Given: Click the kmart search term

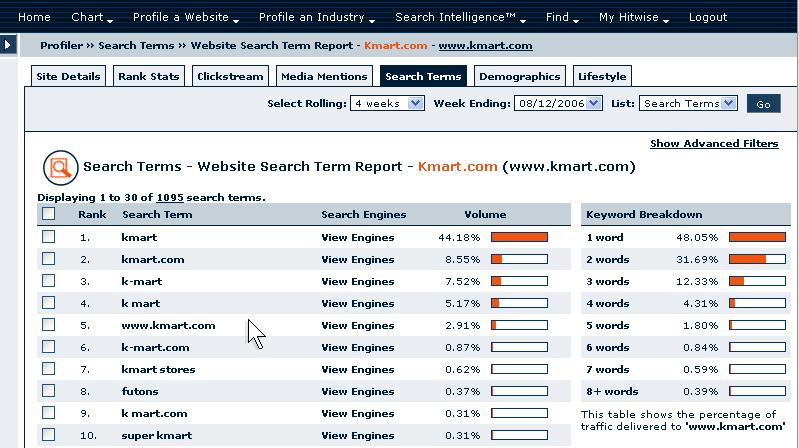Looking at the screenshot, I should (x=139, y=238).
